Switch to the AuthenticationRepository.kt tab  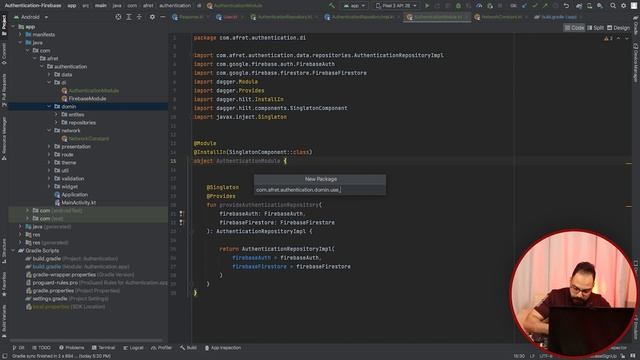(285, 17)
